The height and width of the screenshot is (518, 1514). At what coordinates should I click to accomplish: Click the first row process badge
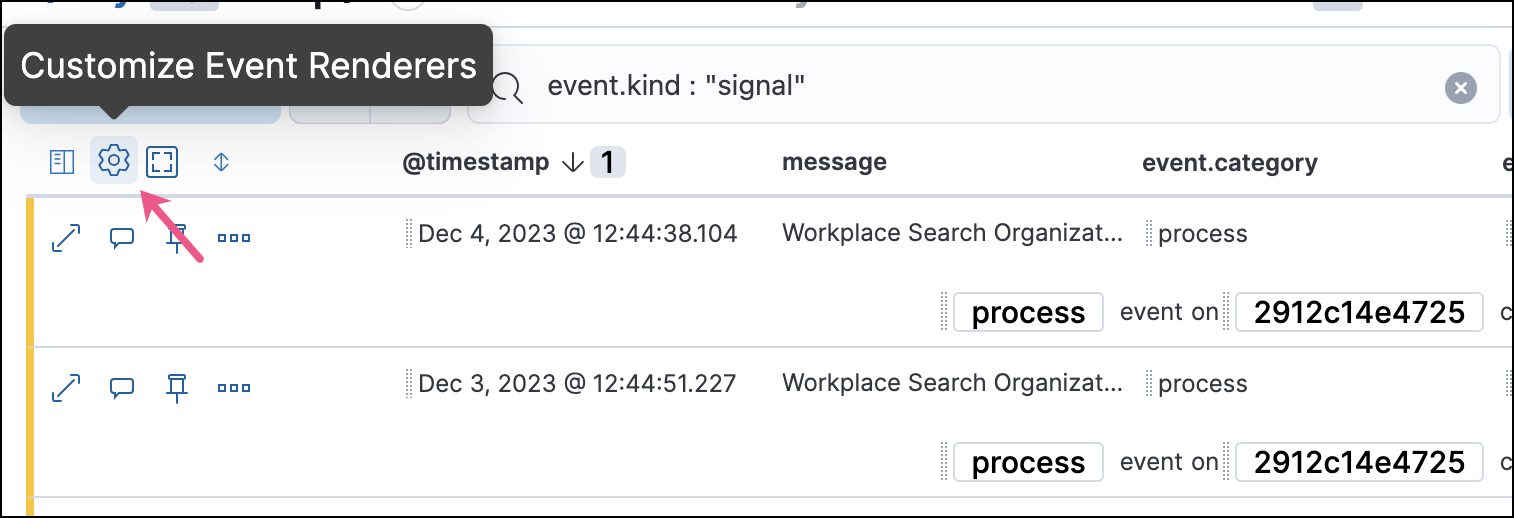tap(1028, 313)
